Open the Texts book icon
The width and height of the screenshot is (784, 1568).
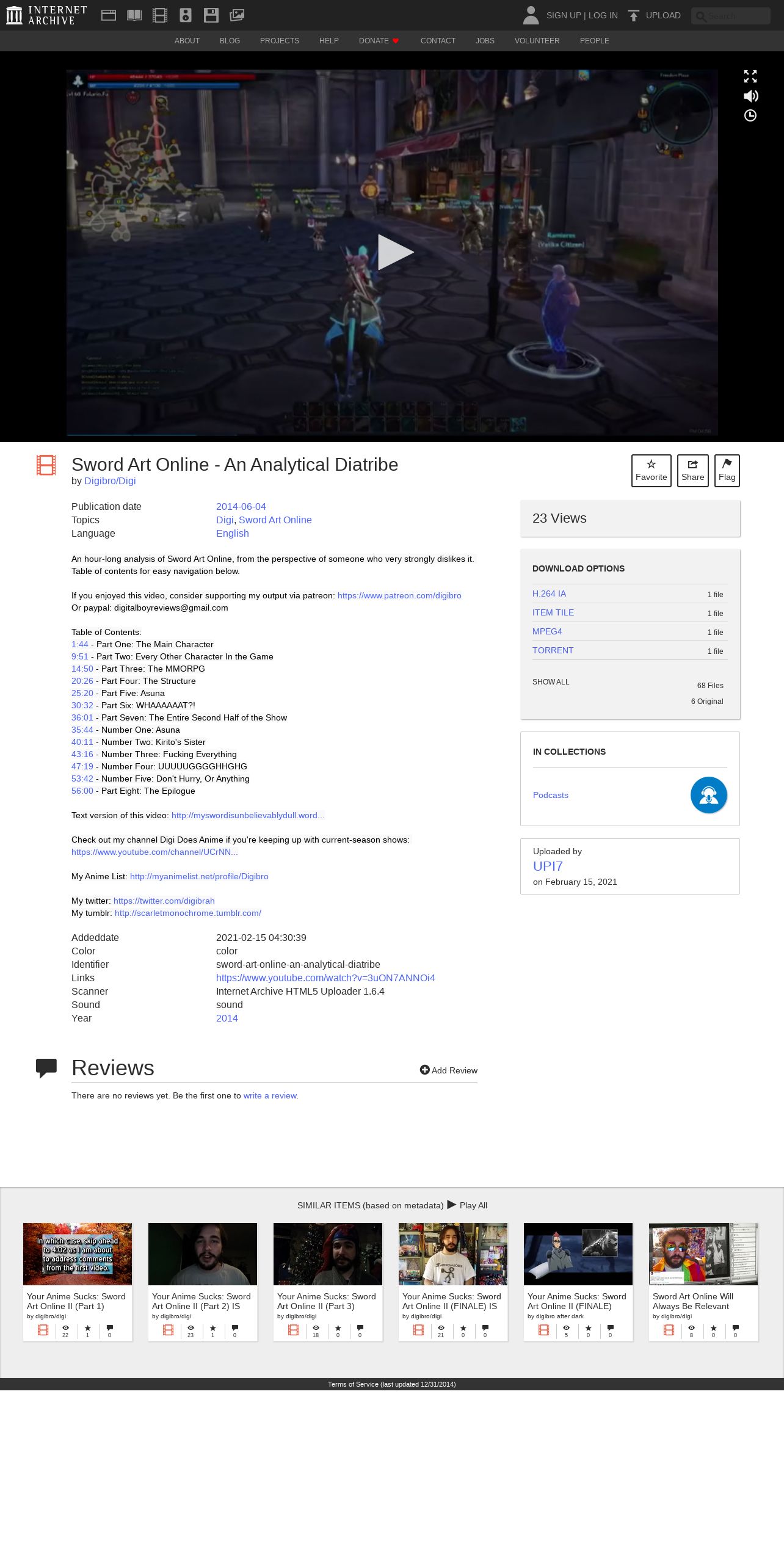[134, 15]
